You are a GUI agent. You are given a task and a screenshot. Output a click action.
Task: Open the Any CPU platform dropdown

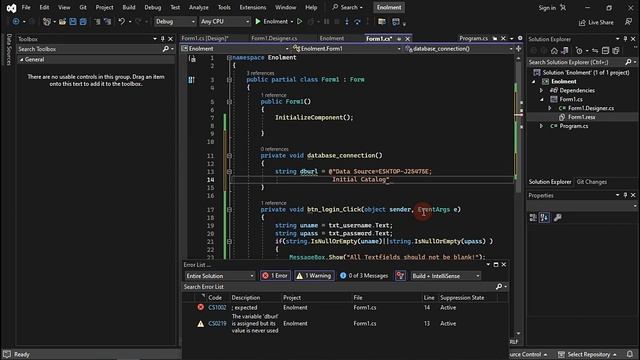[x=224, y=22]
